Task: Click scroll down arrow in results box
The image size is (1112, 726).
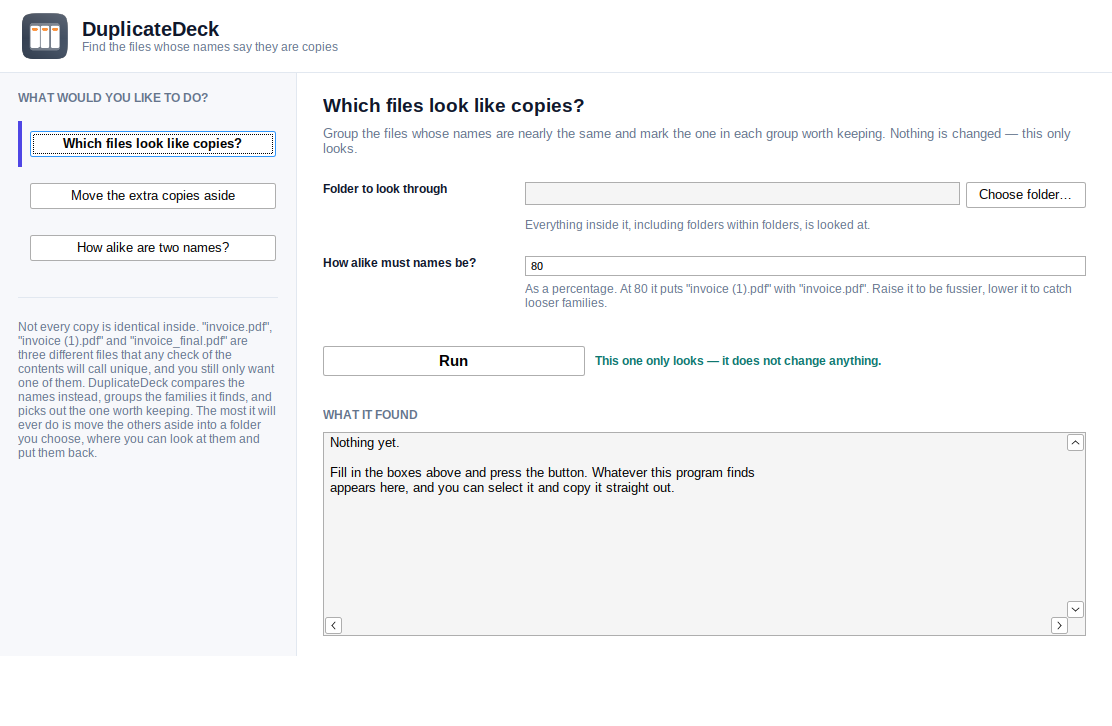Action: coord(1075,609)
